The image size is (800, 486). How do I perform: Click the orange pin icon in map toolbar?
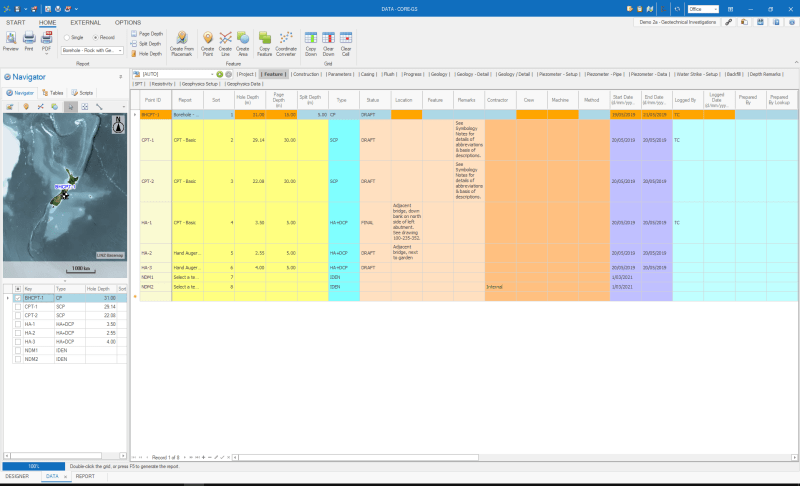pos(26,107)
